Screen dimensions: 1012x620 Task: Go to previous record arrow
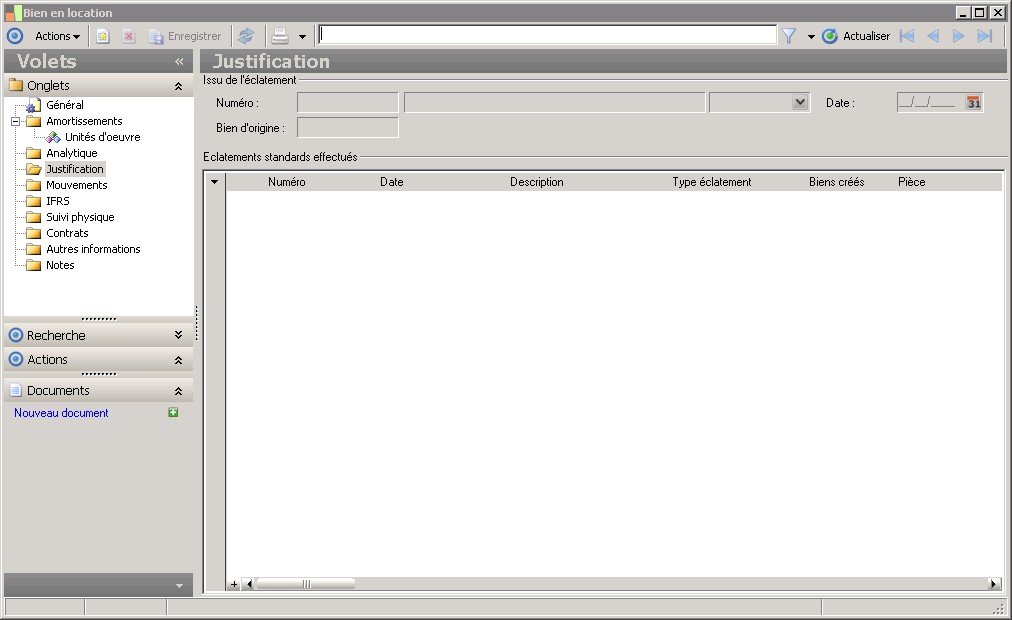[933, 36]
